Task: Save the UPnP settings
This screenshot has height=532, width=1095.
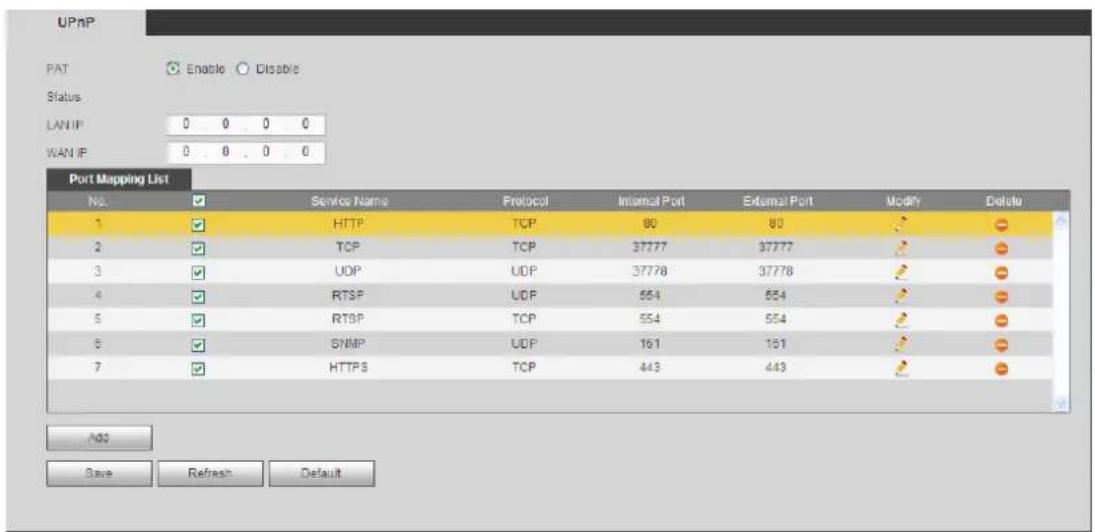Action: (99, 473)
